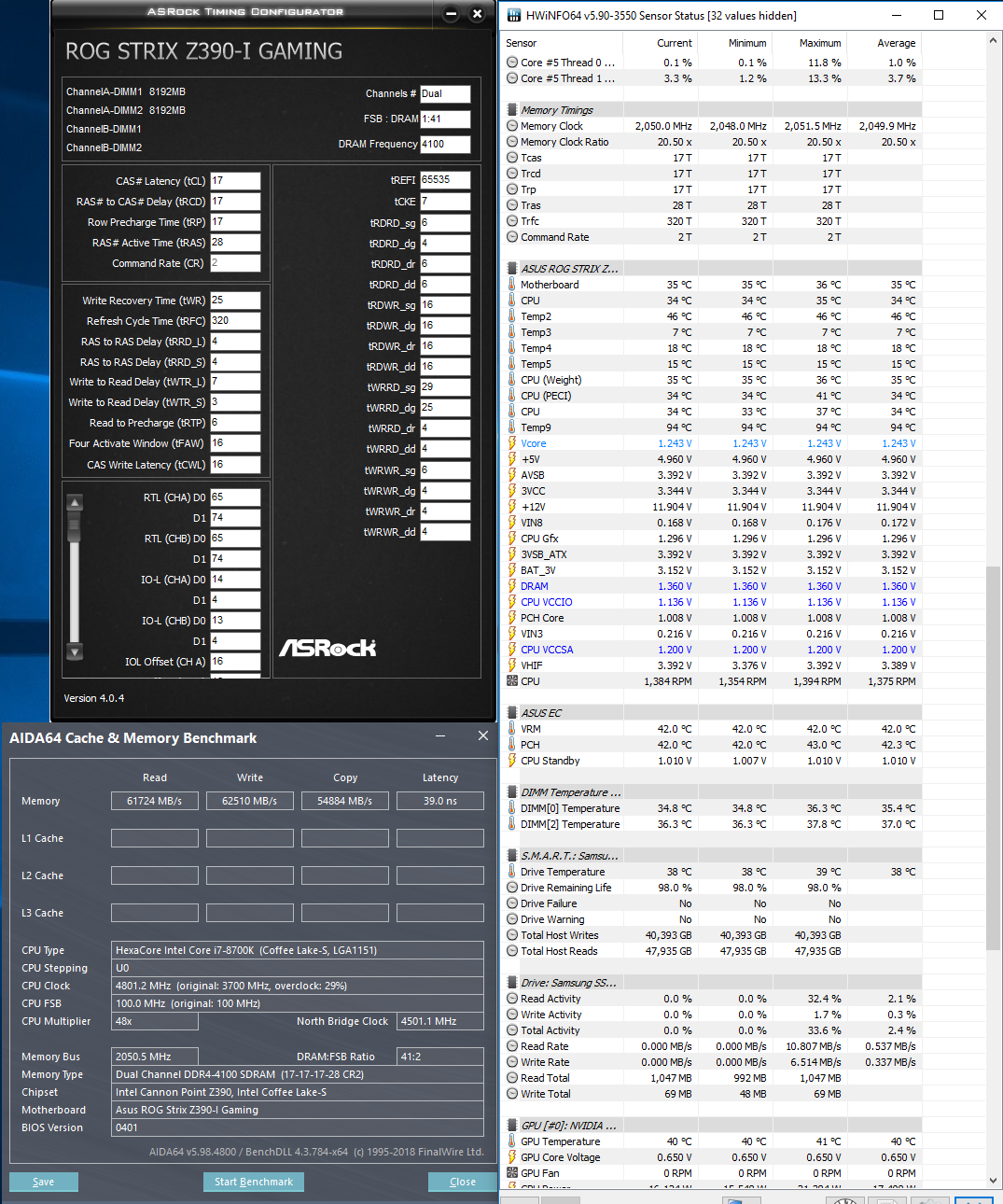Click the Drive Failure row icon
The width and height of the screenshot is (1003, 1204).
click(512, 903)
